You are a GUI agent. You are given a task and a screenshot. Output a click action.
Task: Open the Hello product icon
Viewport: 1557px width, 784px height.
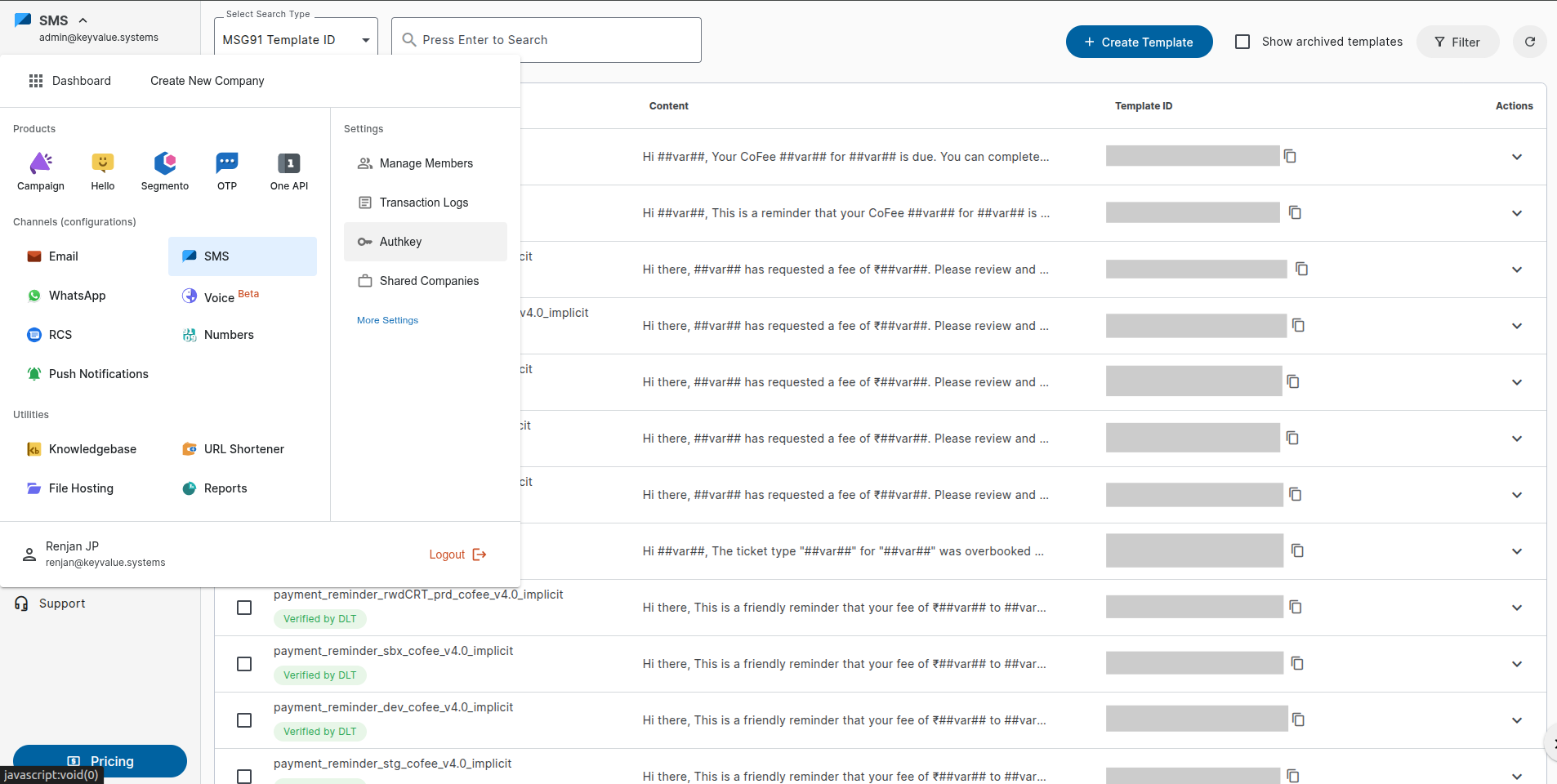click(103, 171)
